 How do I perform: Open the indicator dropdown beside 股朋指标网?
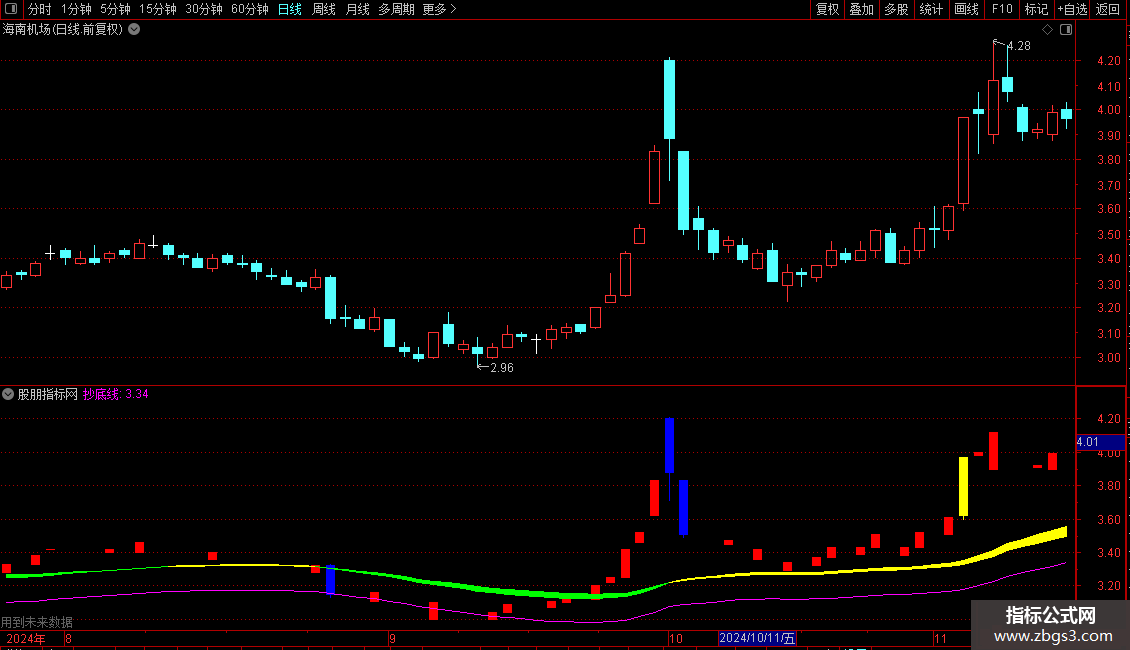[x=8, y=394]
